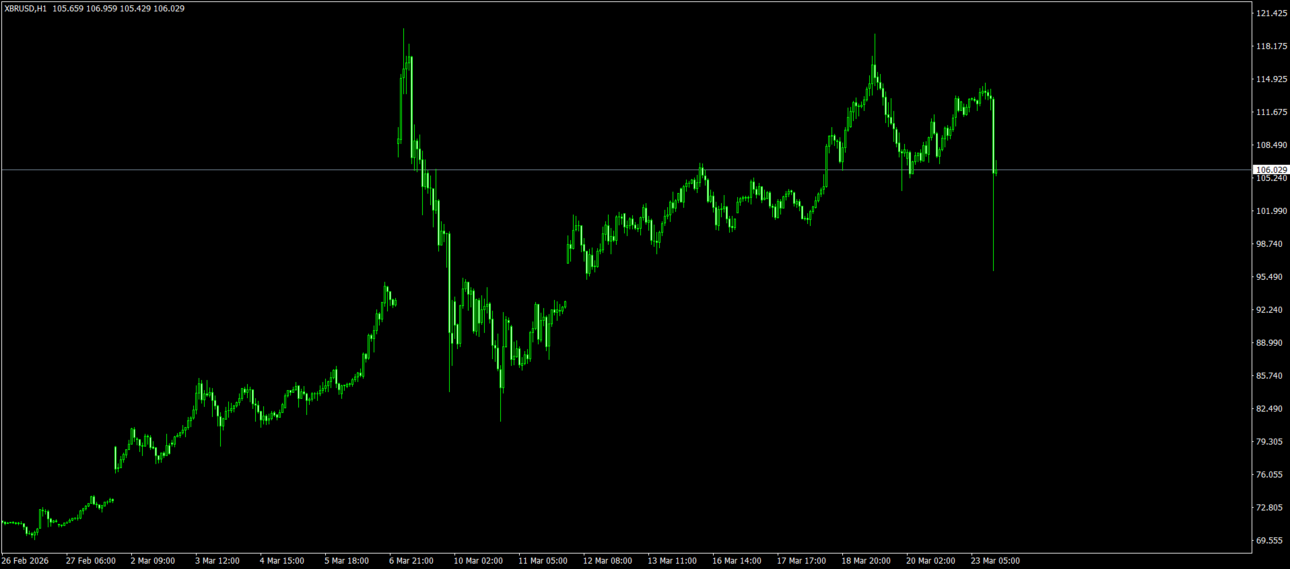Click the 27 Feb 06:00 time label
Viewport: 1290px width, 569px height.
pos(90,561)
